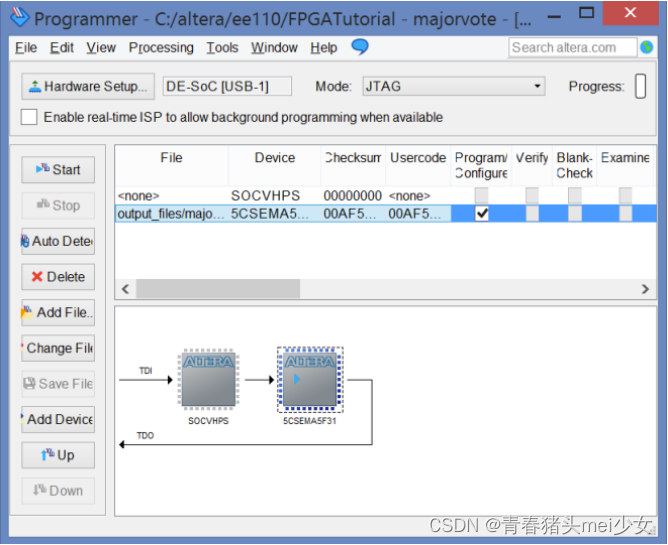
Task: Click the Verify column header
Action: (x=532, y=165)
